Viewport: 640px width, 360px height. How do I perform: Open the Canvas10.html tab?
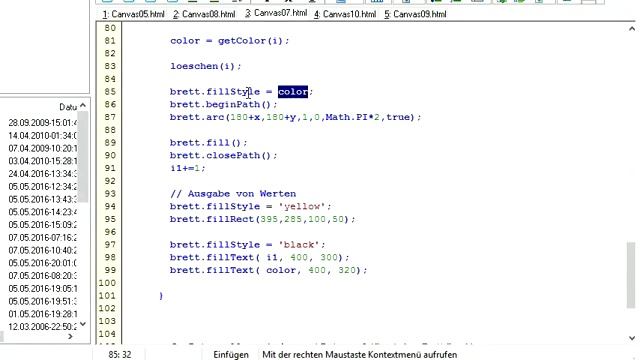click(x=345, y=14)
